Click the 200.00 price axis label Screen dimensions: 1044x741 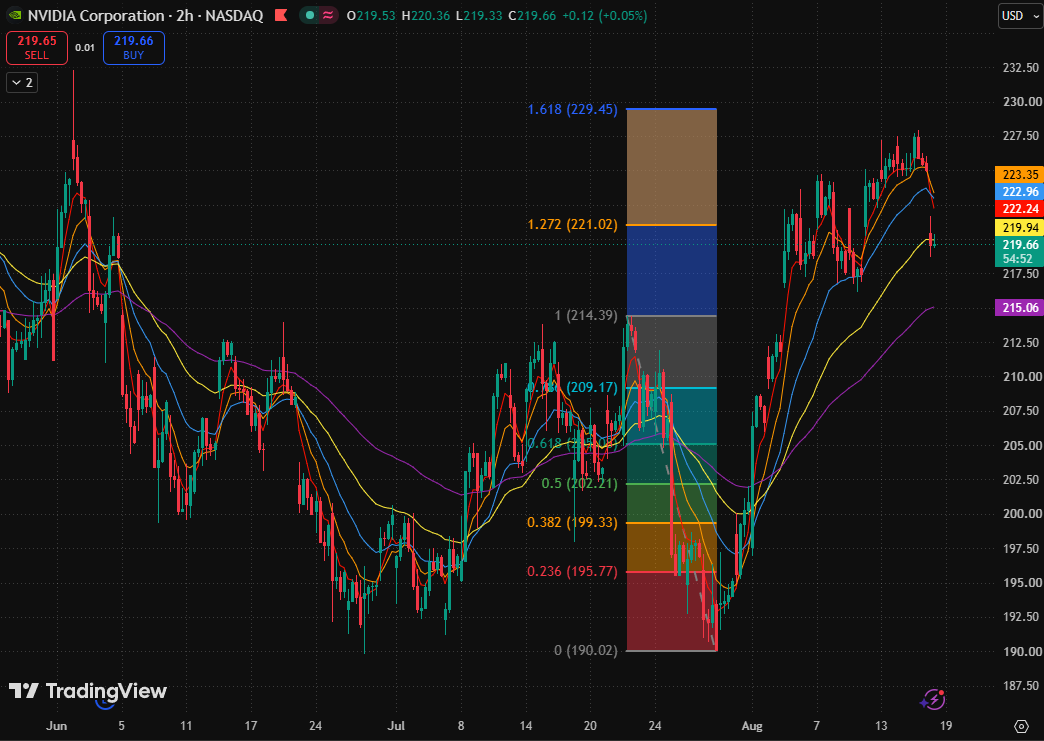[x=1022, y=514]
